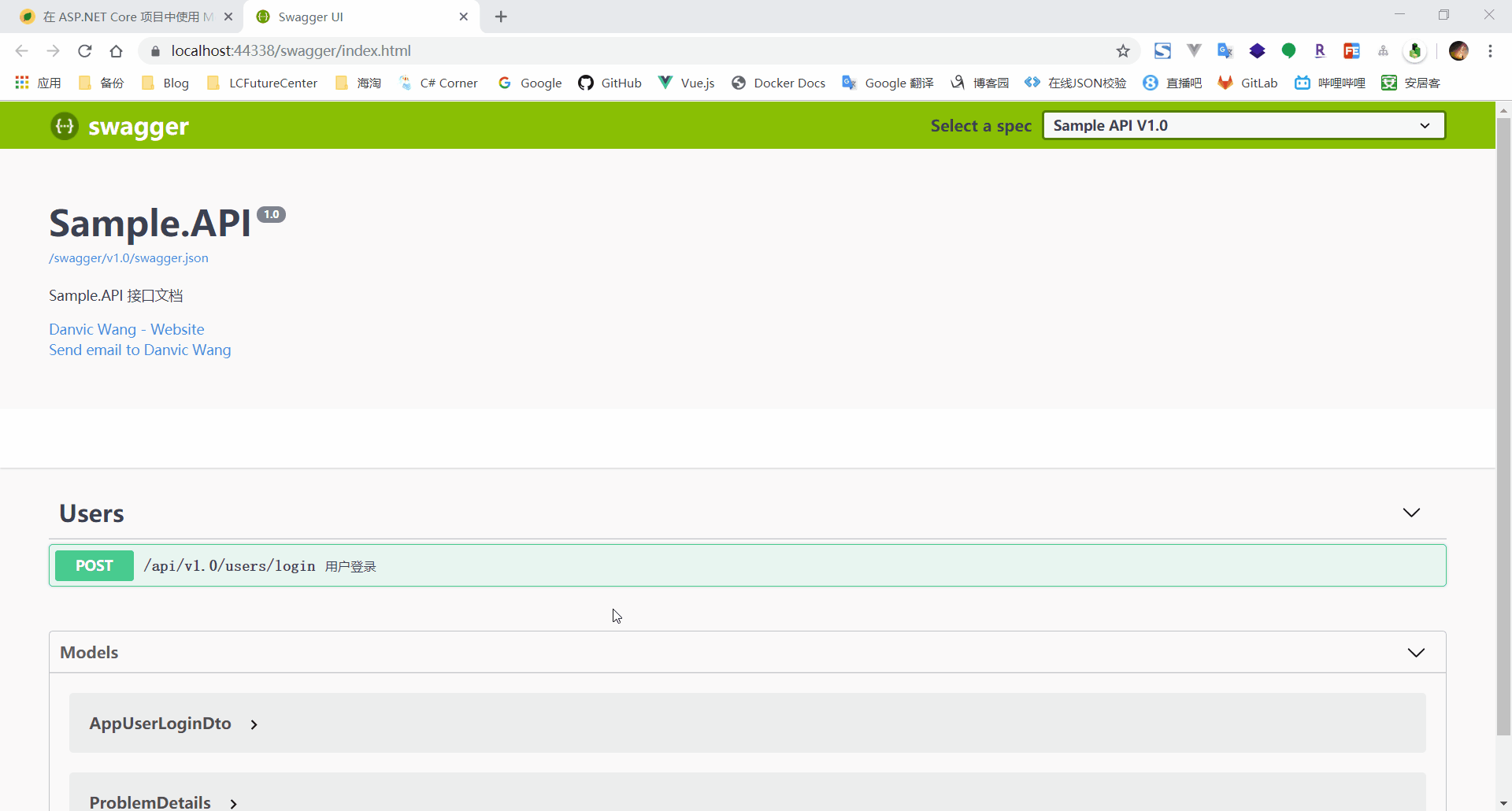Open the Google 翻译 bookmark
Viewport: 1512px width, 811px height.
888,83
